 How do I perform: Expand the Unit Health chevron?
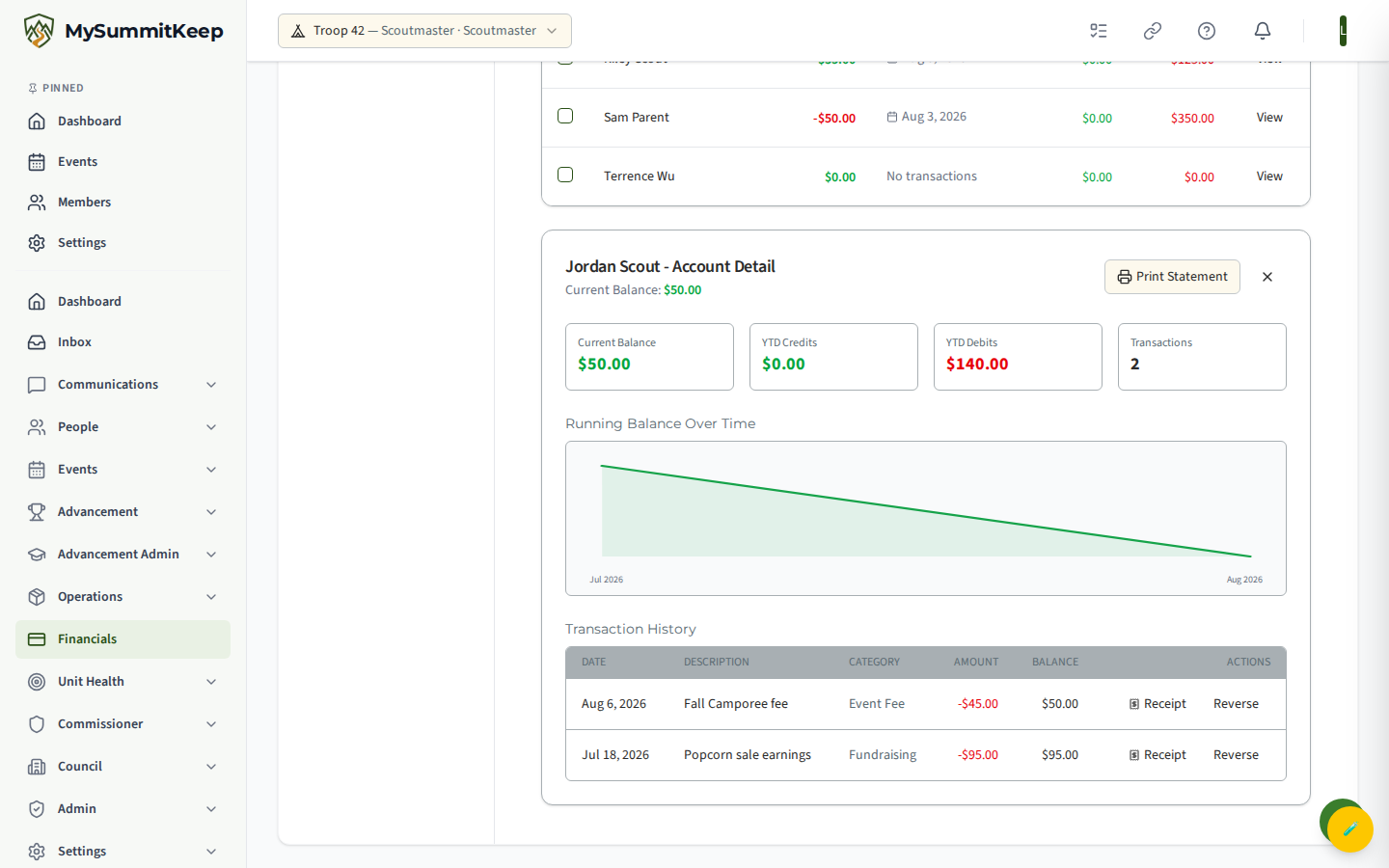pos(211,681)
